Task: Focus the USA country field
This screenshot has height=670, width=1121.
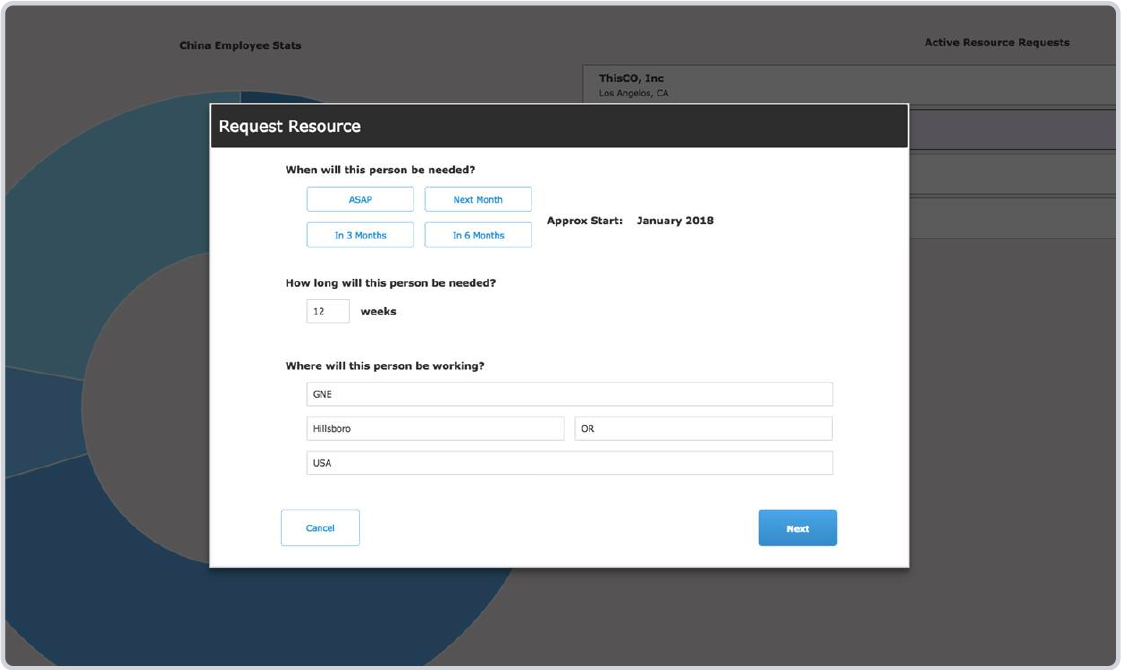Action: click(569, 464)
